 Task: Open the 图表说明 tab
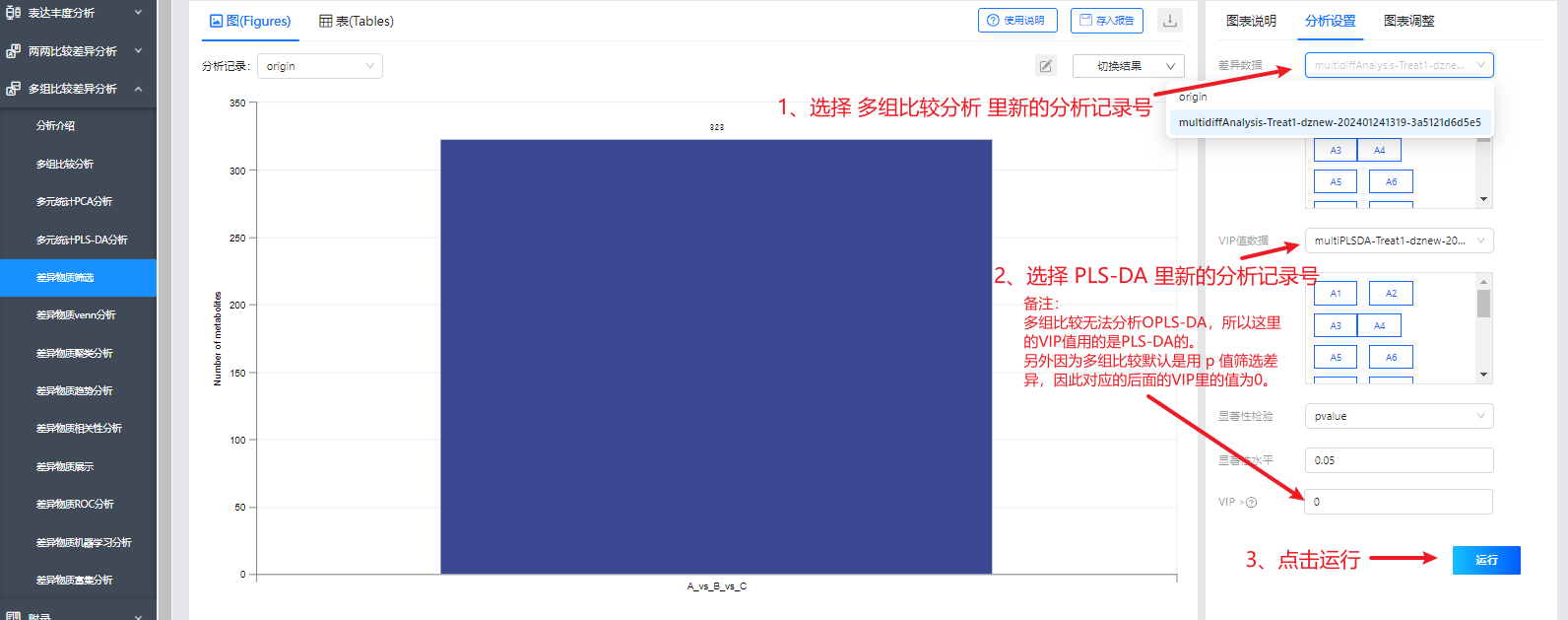click(x=1251, y=21)
